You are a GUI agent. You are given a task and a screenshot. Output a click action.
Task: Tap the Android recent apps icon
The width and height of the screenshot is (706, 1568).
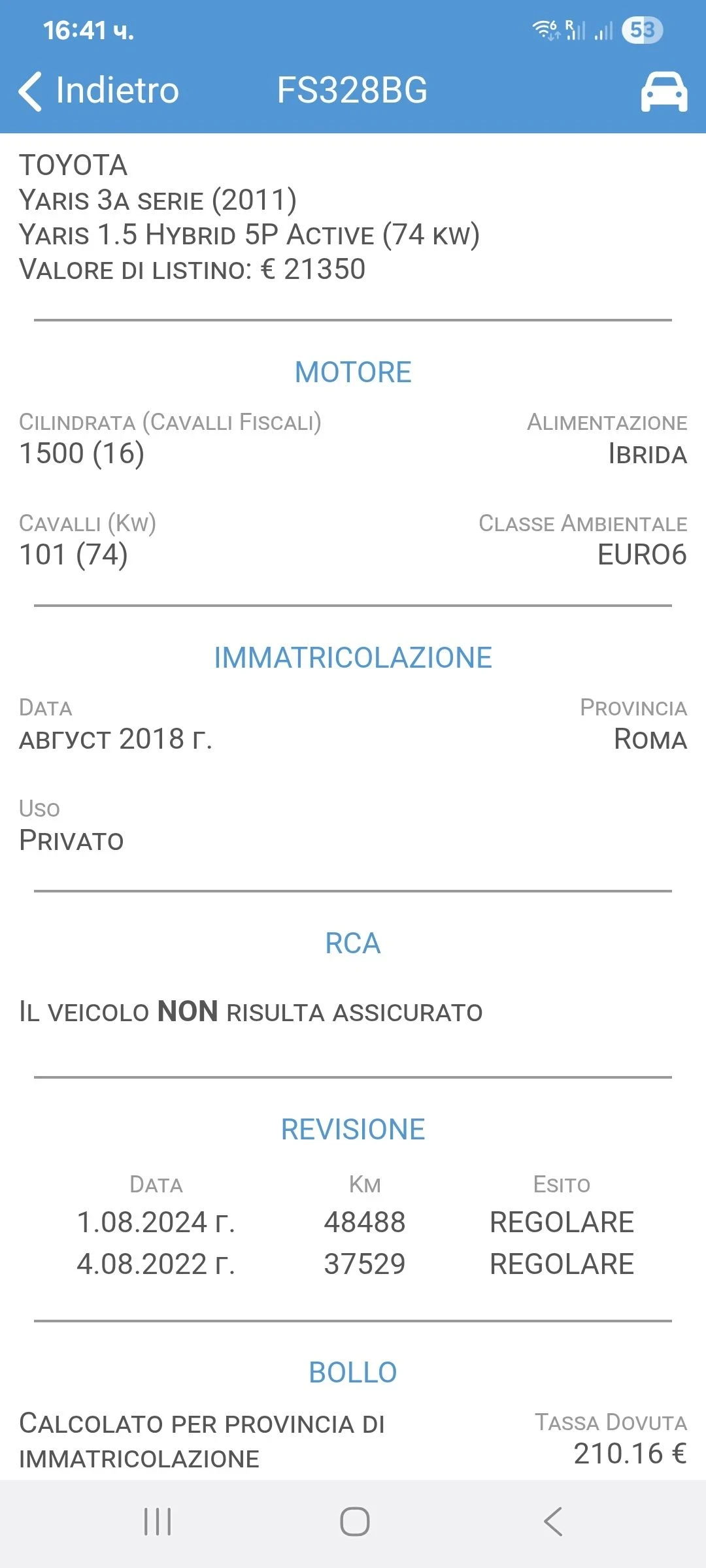click(158, 1522)
